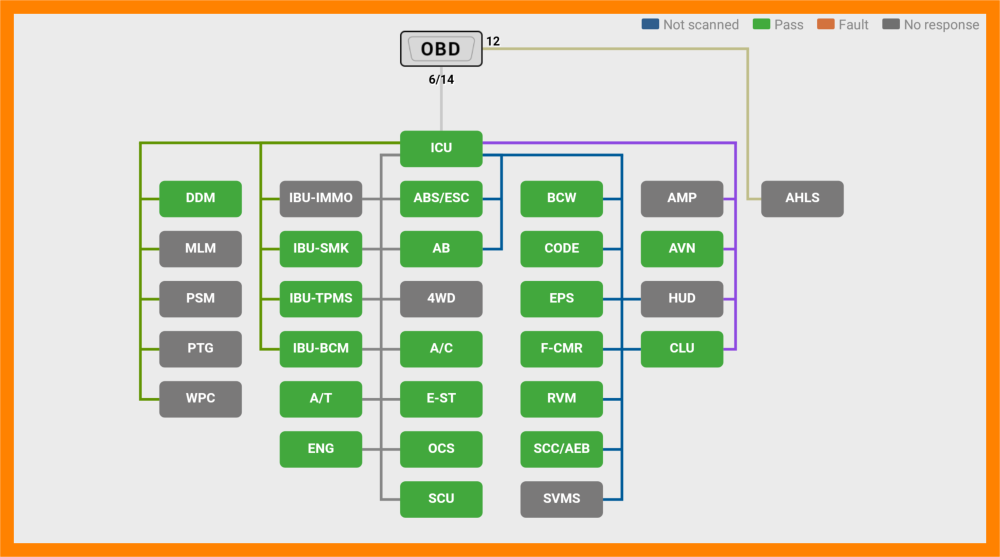The width and height of the screenshot is (1000, 557).
Task: Click the 'Not scanned' legend label
Action: [701, 25]
